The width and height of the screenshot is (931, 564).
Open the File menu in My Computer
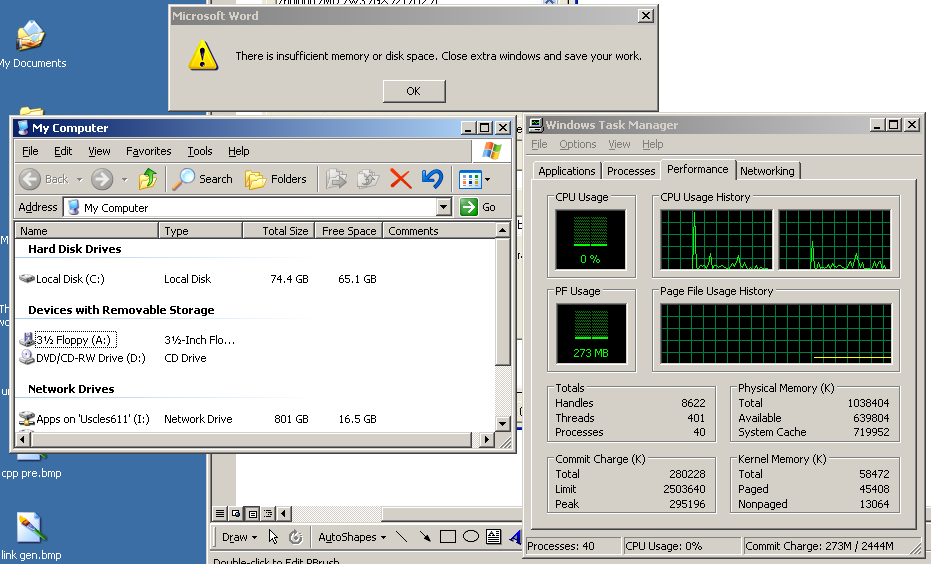click(30, 151)
